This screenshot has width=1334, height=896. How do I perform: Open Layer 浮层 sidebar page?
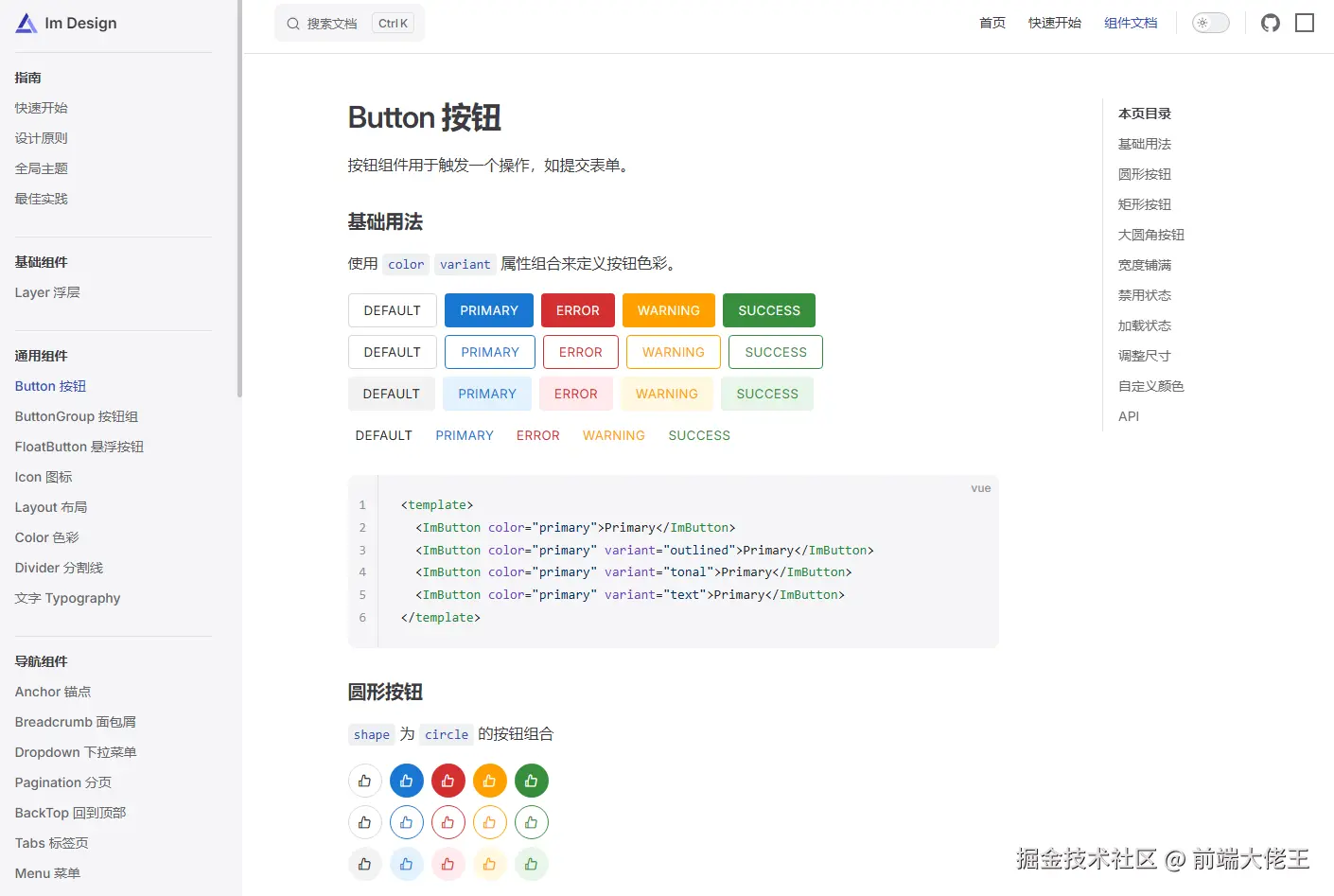pyautogui.click(x=47, y=292)
